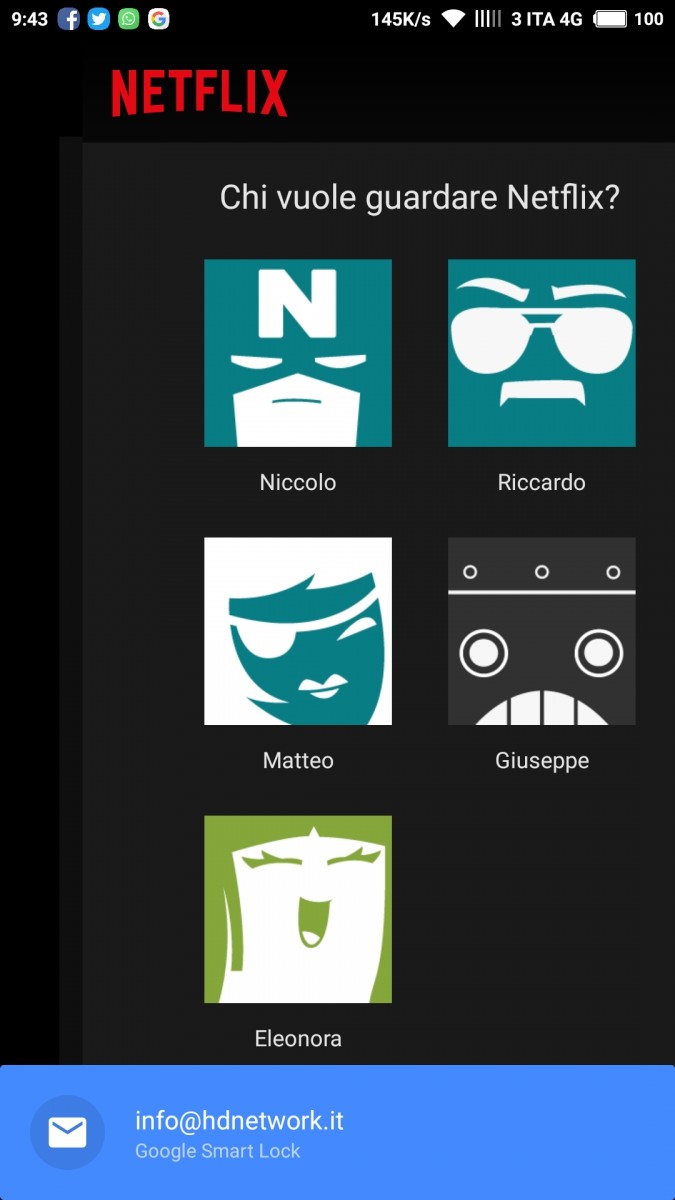Click the Niccolo profile name
The width and height of the screenshot is (675, 1200).
click(x=298, y=482)
